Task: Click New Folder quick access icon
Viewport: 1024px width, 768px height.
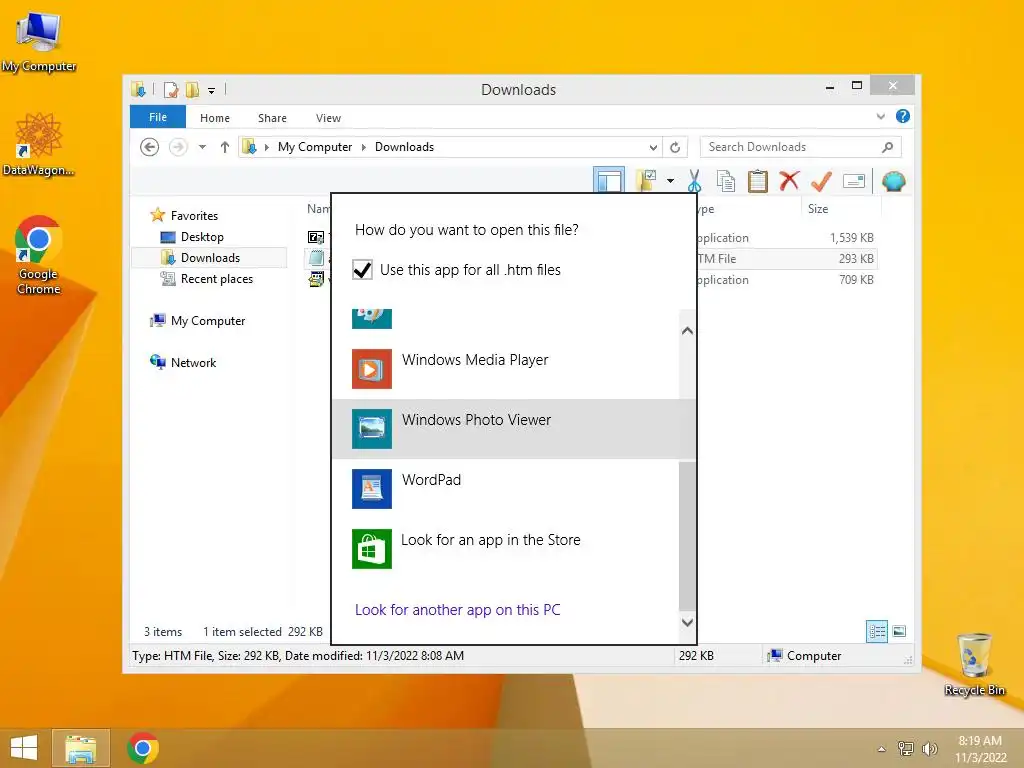Action: coord(193,89)
